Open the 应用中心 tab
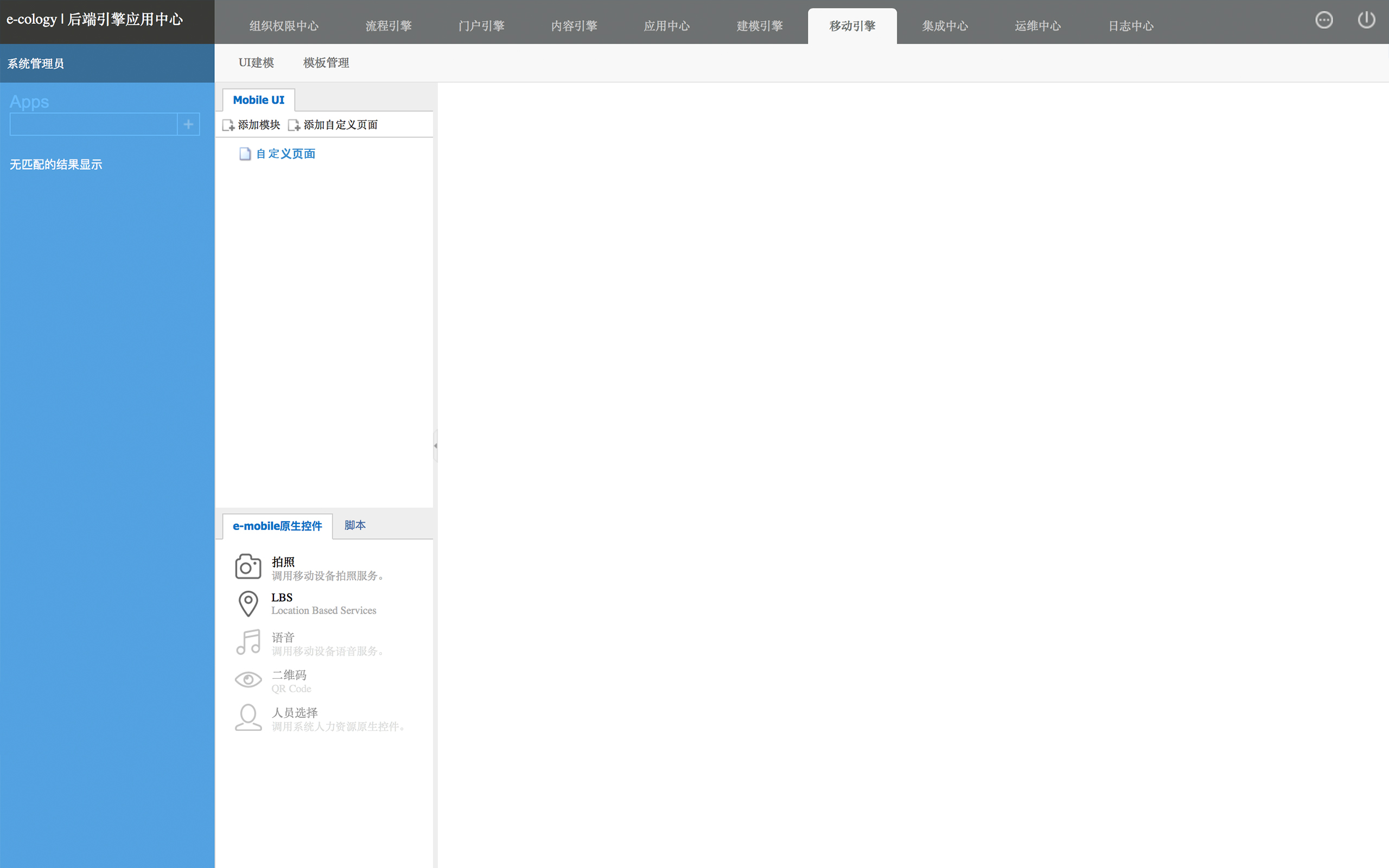 coord(667,27)
